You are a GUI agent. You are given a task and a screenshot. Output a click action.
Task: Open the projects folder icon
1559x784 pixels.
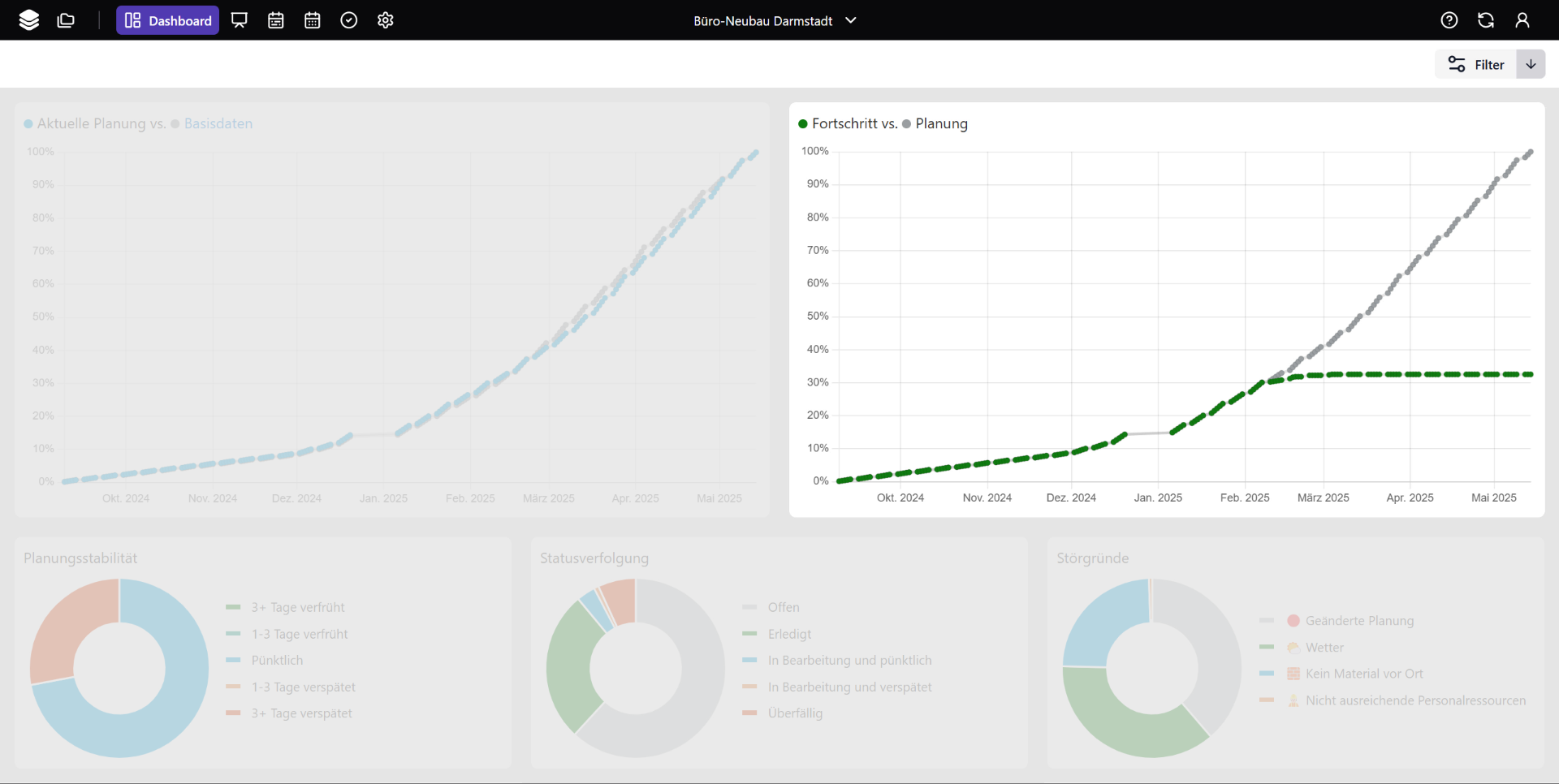point(66,20)
